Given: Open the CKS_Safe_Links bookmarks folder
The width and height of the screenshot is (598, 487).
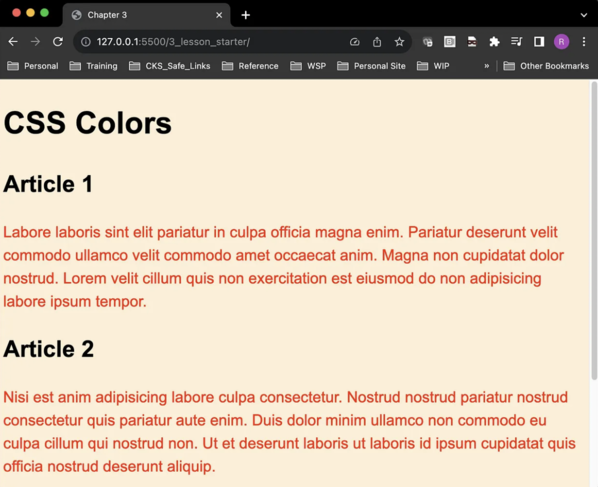Looking at the screenshot, I should [x=169, y=66].
